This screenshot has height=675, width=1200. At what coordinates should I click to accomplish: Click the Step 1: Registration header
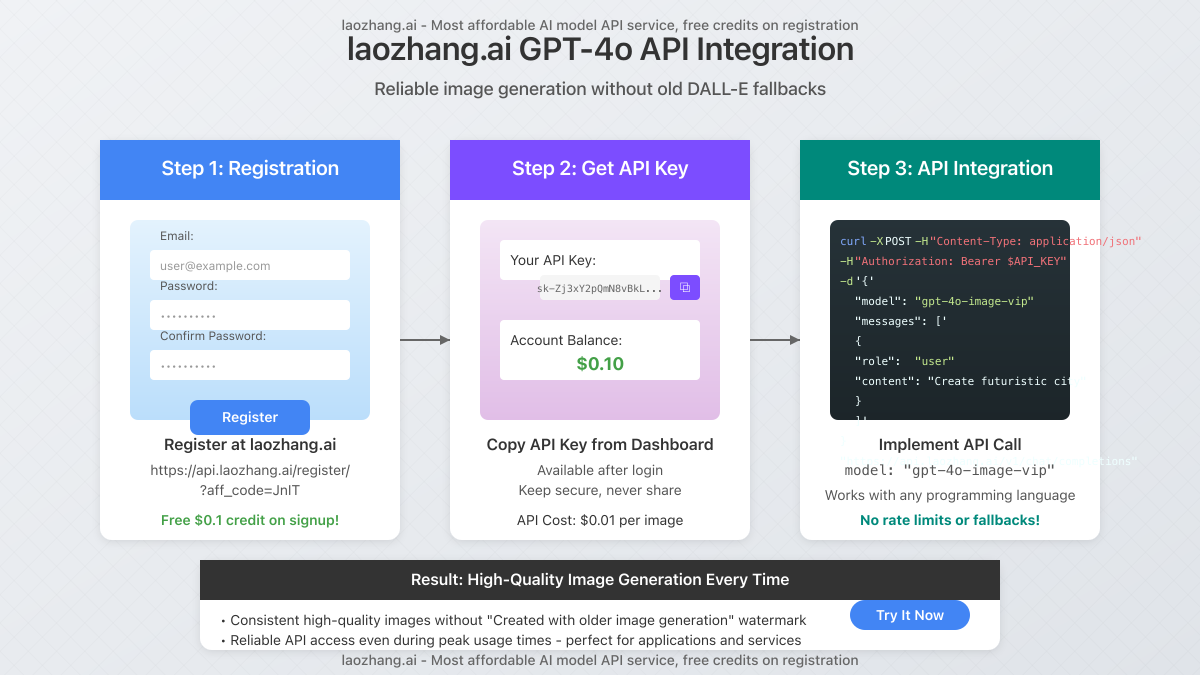(x=250, y=169)
